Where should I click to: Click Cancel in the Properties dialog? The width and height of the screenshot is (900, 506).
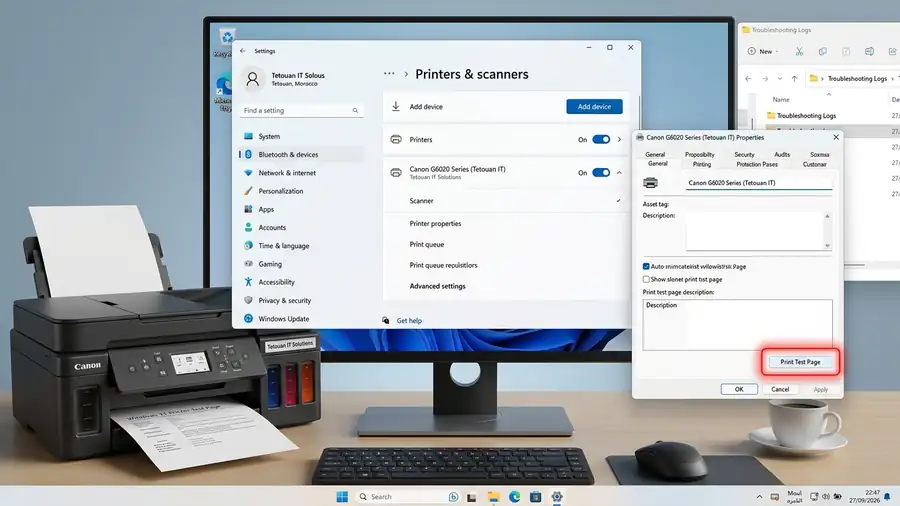pos(780,390)
